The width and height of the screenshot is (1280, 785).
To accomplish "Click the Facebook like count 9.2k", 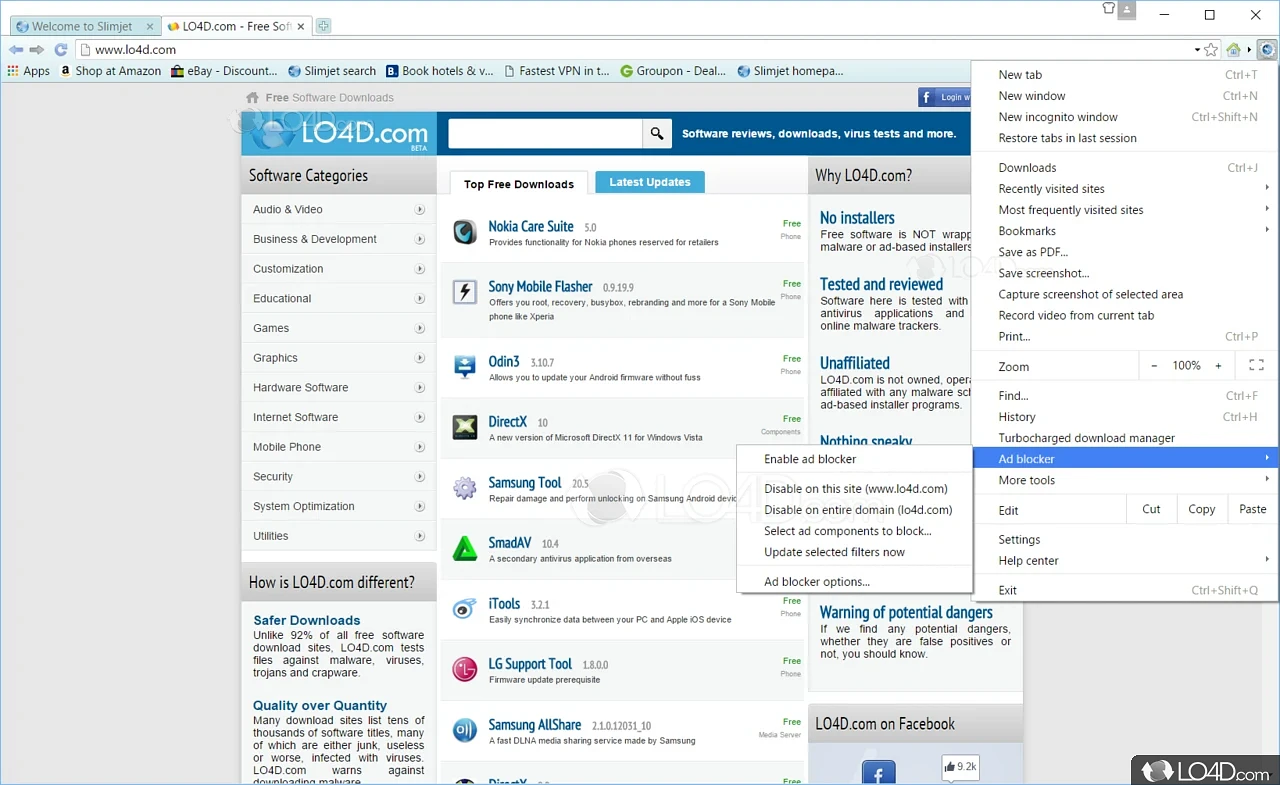I will [x=959, y=767].
